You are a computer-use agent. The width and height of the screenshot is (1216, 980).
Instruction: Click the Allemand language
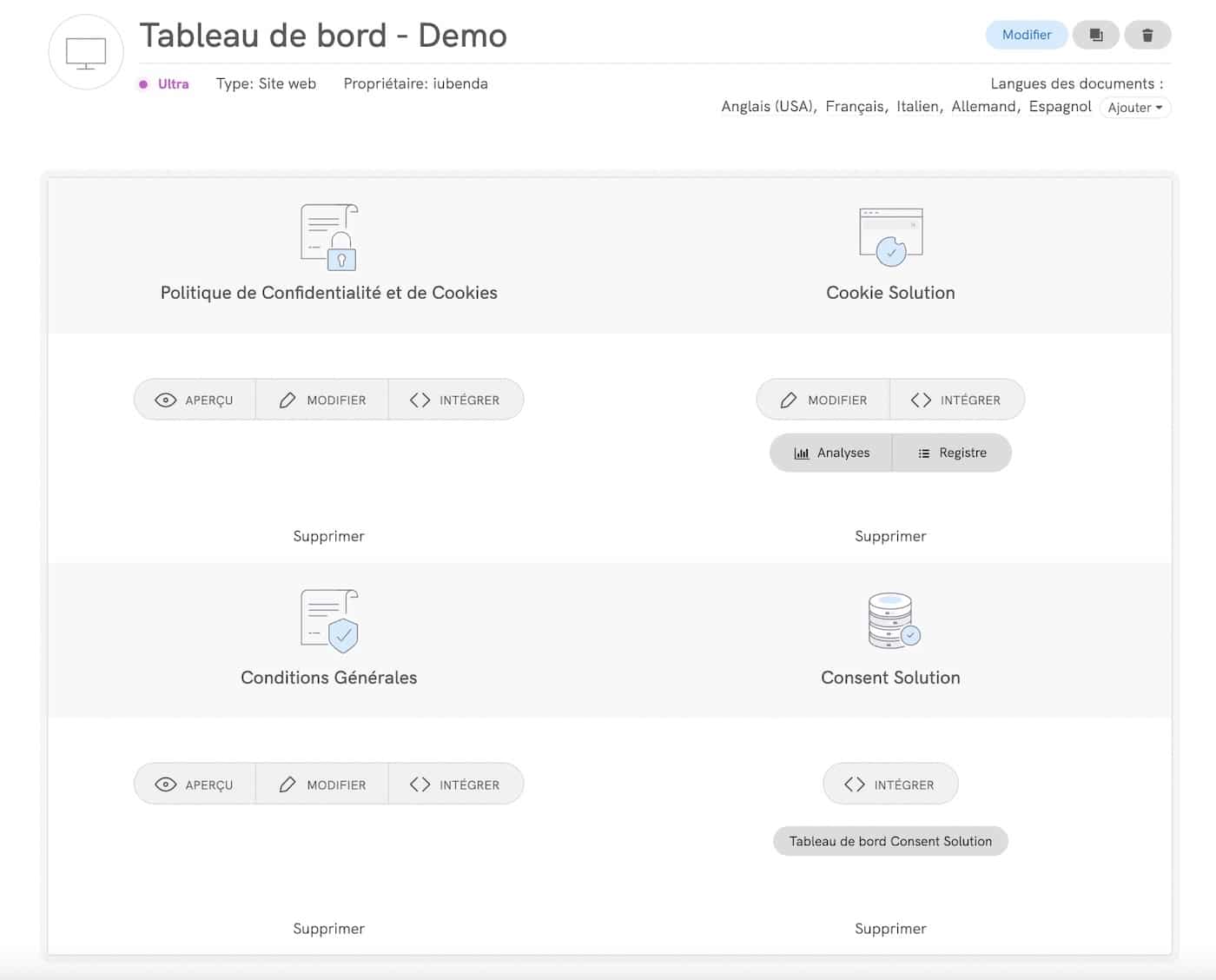984,107
